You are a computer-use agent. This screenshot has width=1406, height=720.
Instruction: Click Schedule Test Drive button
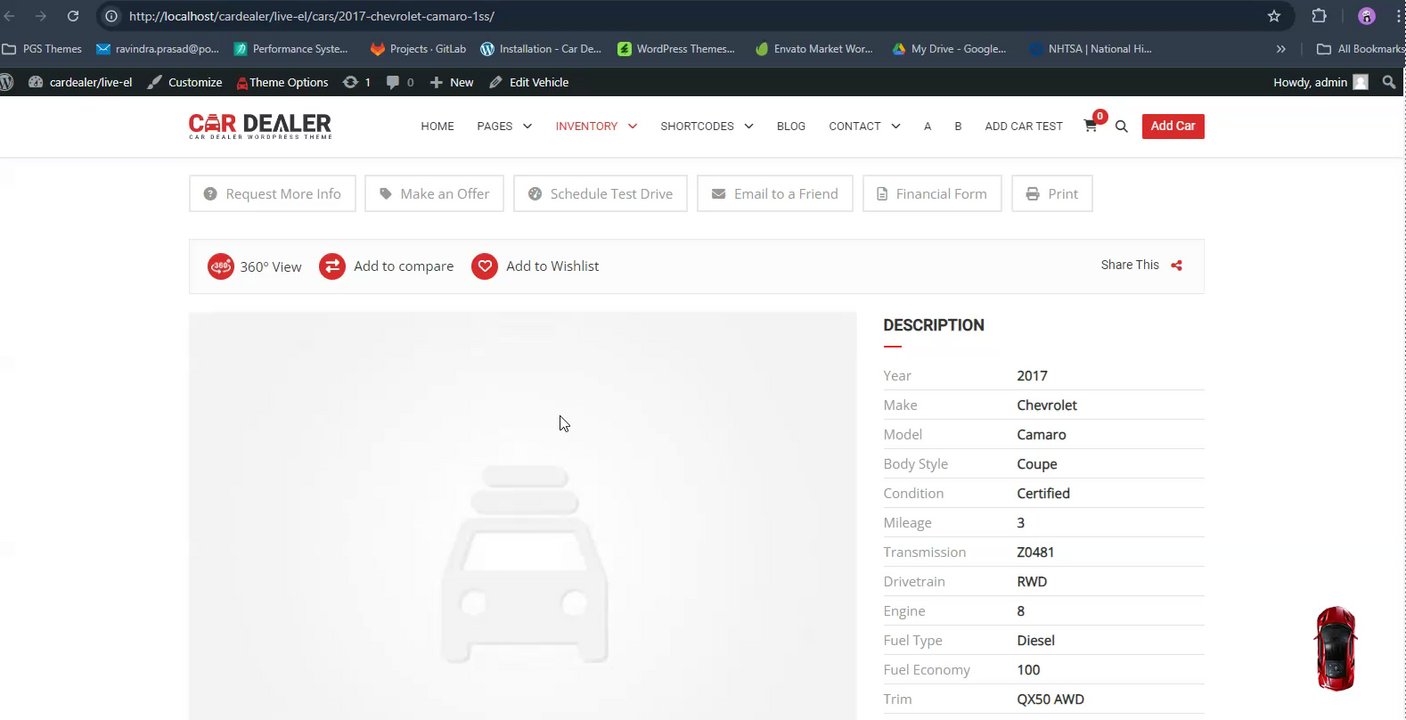click(600, 194)
